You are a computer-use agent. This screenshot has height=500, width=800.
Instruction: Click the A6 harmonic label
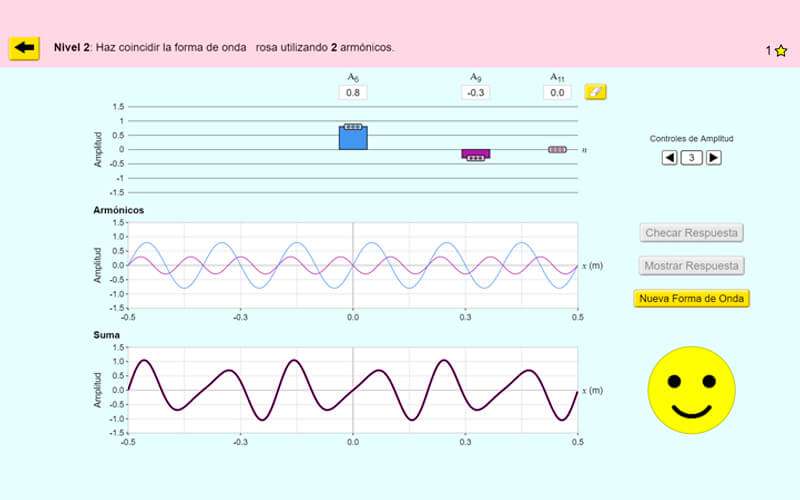353,77
